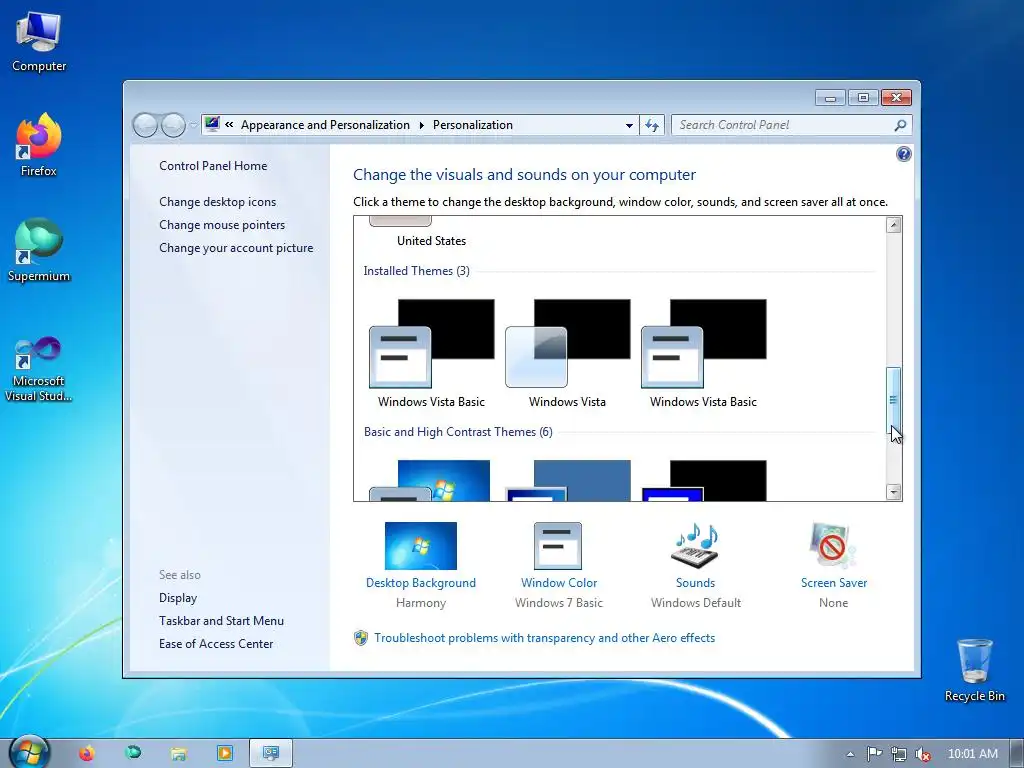Click the Show desktop button

(1017, 754)
